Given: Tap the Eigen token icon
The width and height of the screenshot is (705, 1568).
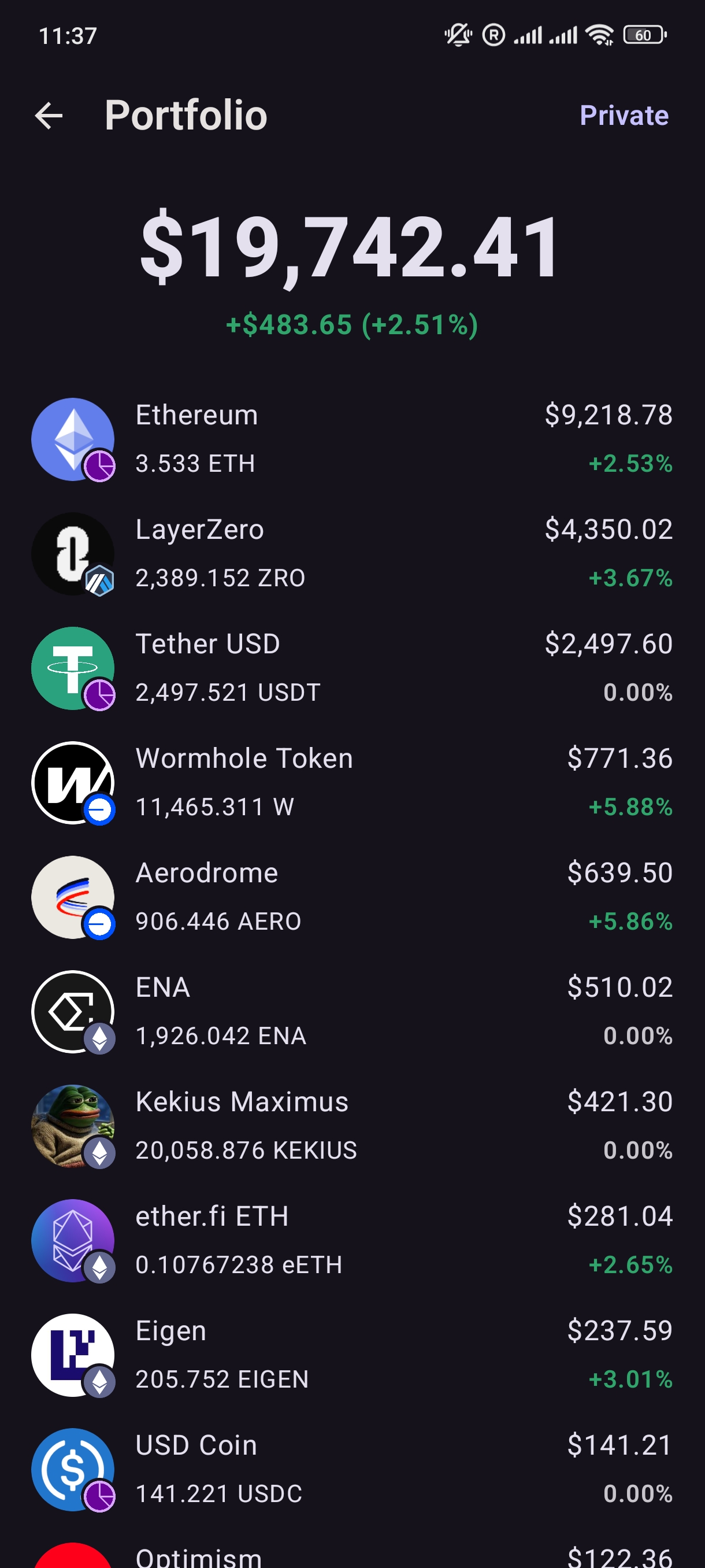Looking at the screenshot, I should tap(73, 1354).
